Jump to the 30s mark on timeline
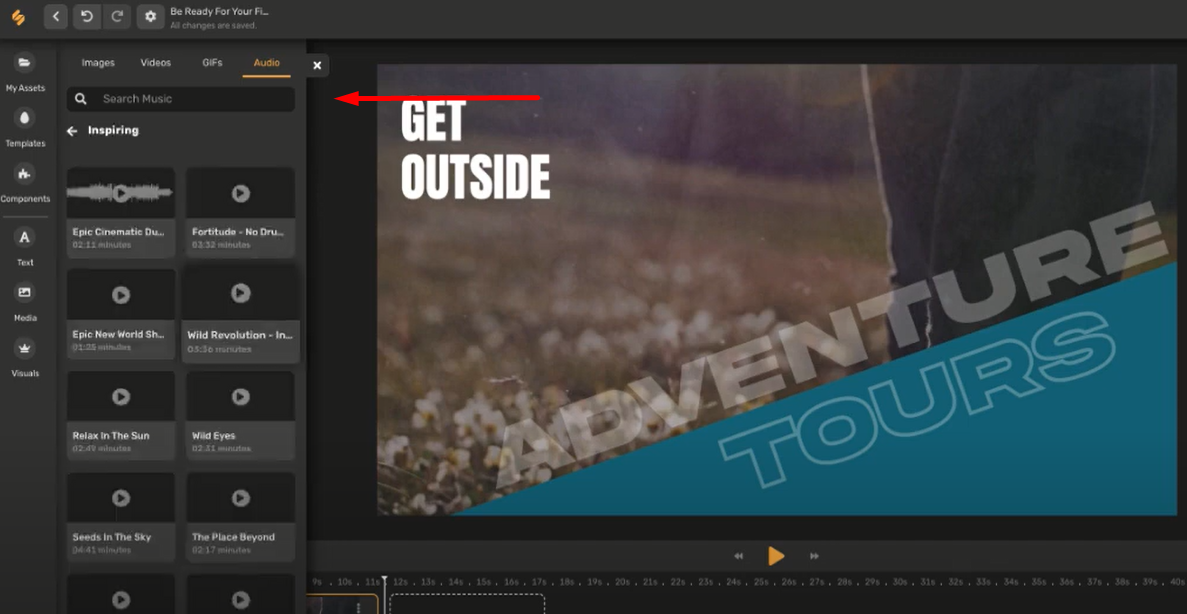The width and height of the screenshot is (1187, 614). (x=901, y=582)
